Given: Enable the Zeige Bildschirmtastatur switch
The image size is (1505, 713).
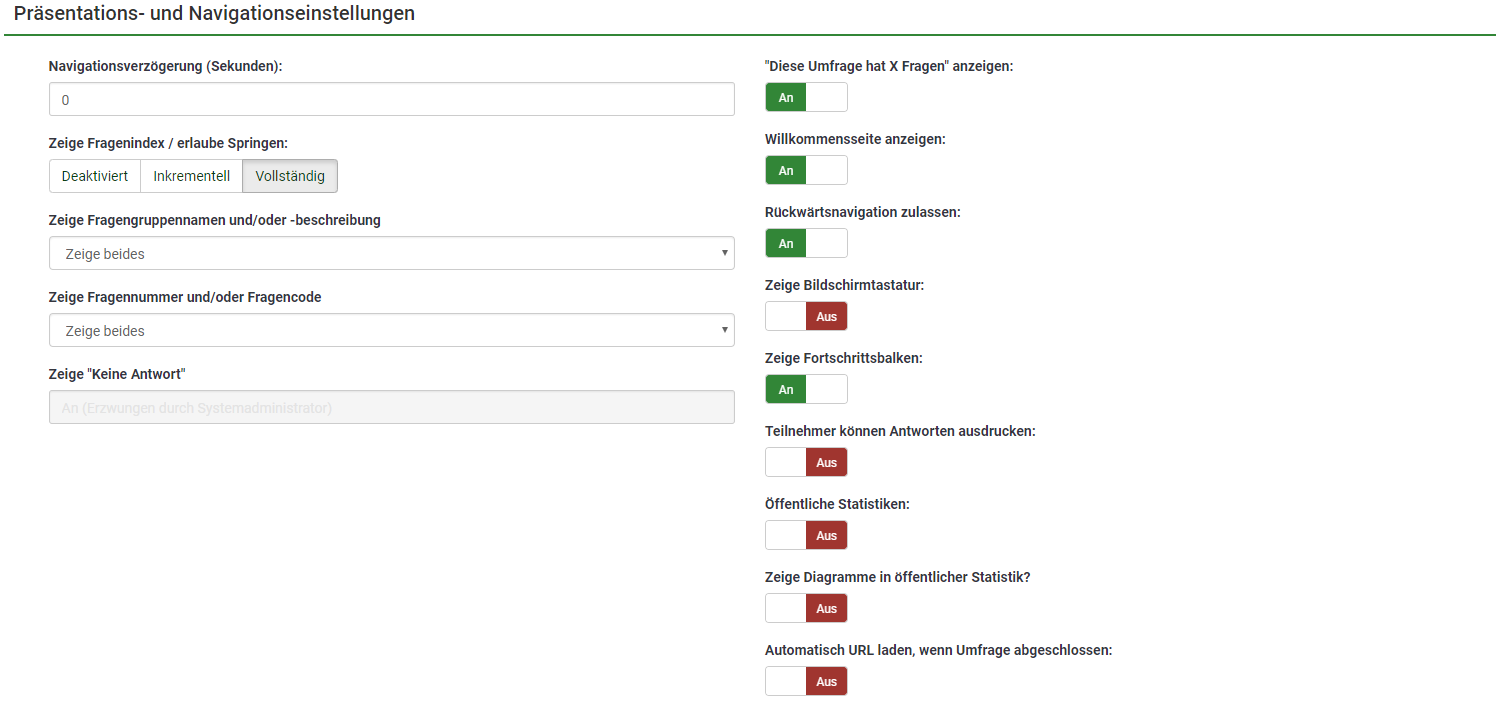Looking at the screenshot, I should click(806, 316).
